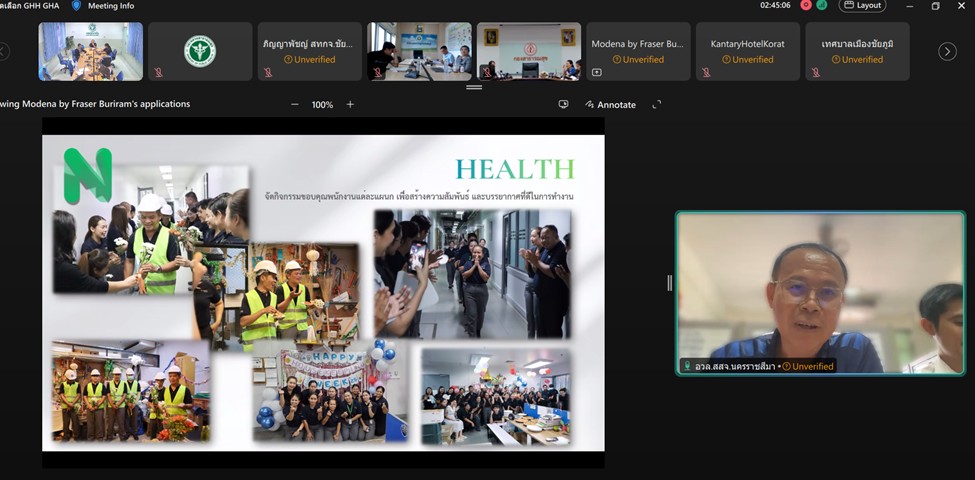Click muted mic icon on KantaryHotelKorat tile
The height and width of the screenshot is (480, 975).
(x=707, y=72)
